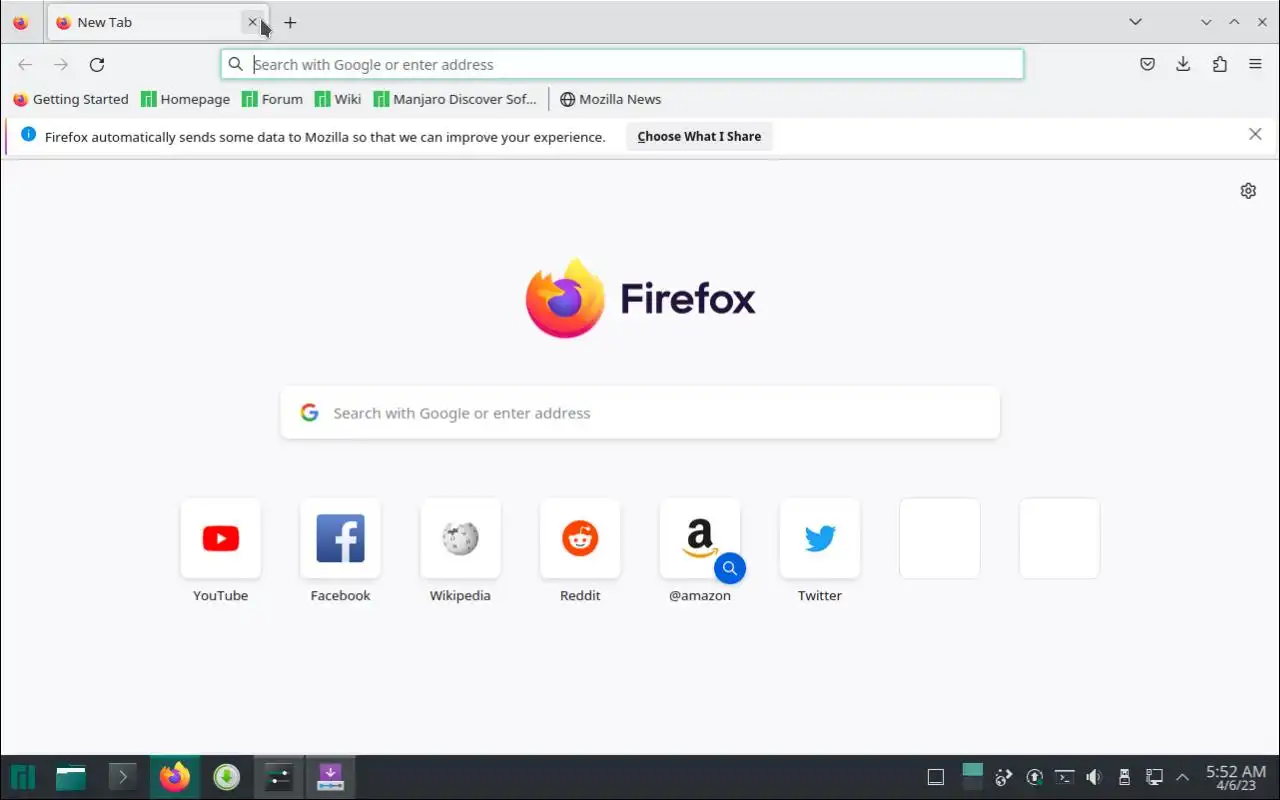Open a new tab with plus button

[x=290, y=22]
